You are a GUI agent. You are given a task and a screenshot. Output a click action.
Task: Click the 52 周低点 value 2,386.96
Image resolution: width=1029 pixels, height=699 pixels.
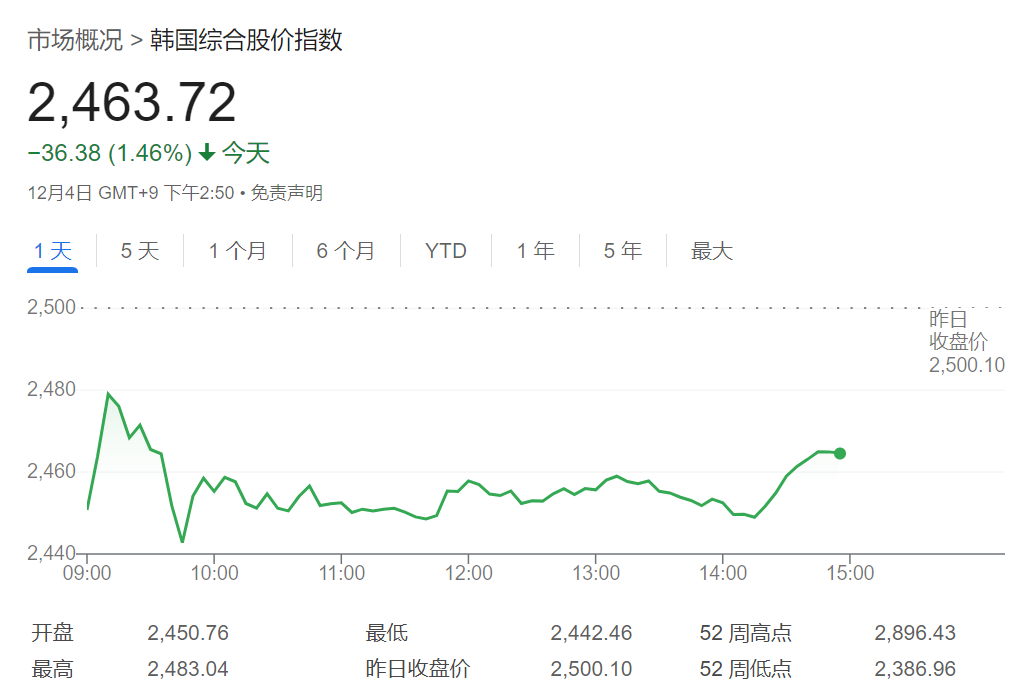915,669
